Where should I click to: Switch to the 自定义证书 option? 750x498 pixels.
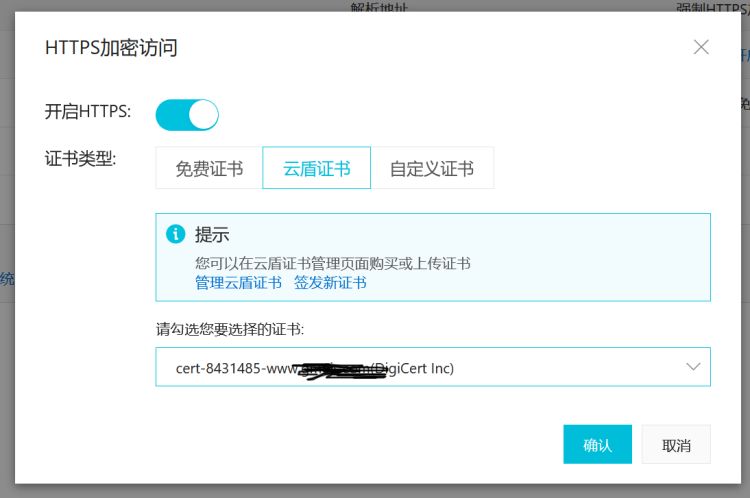432,168
